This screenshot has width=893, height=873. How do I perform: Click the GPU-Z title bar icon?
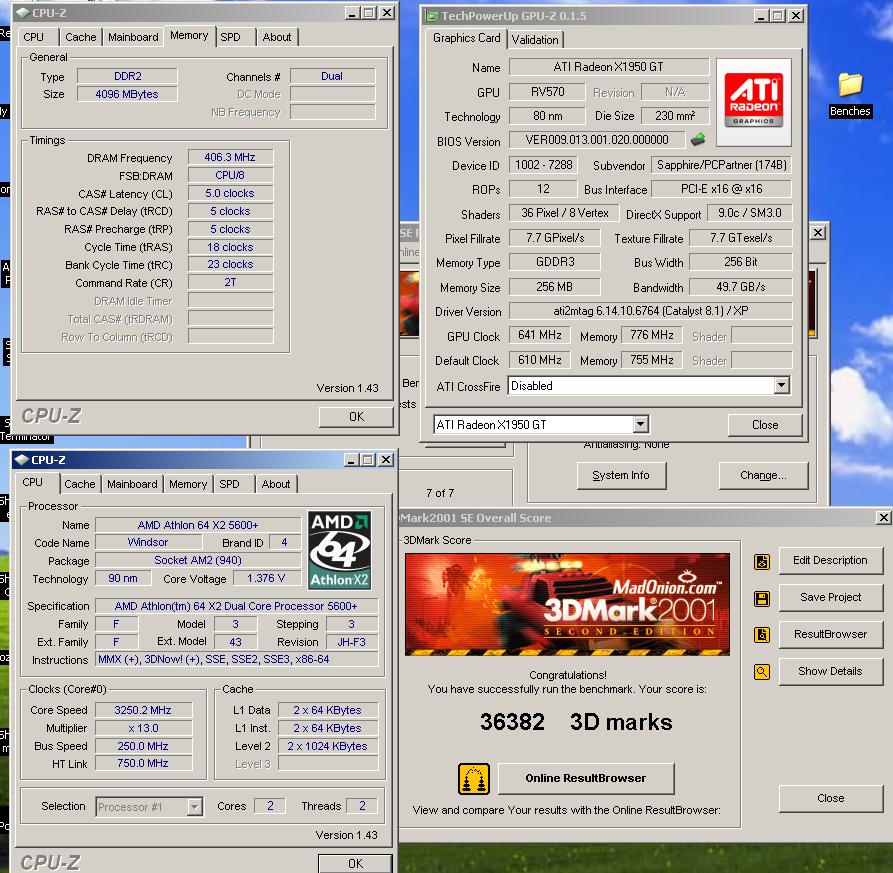point(433,16)
